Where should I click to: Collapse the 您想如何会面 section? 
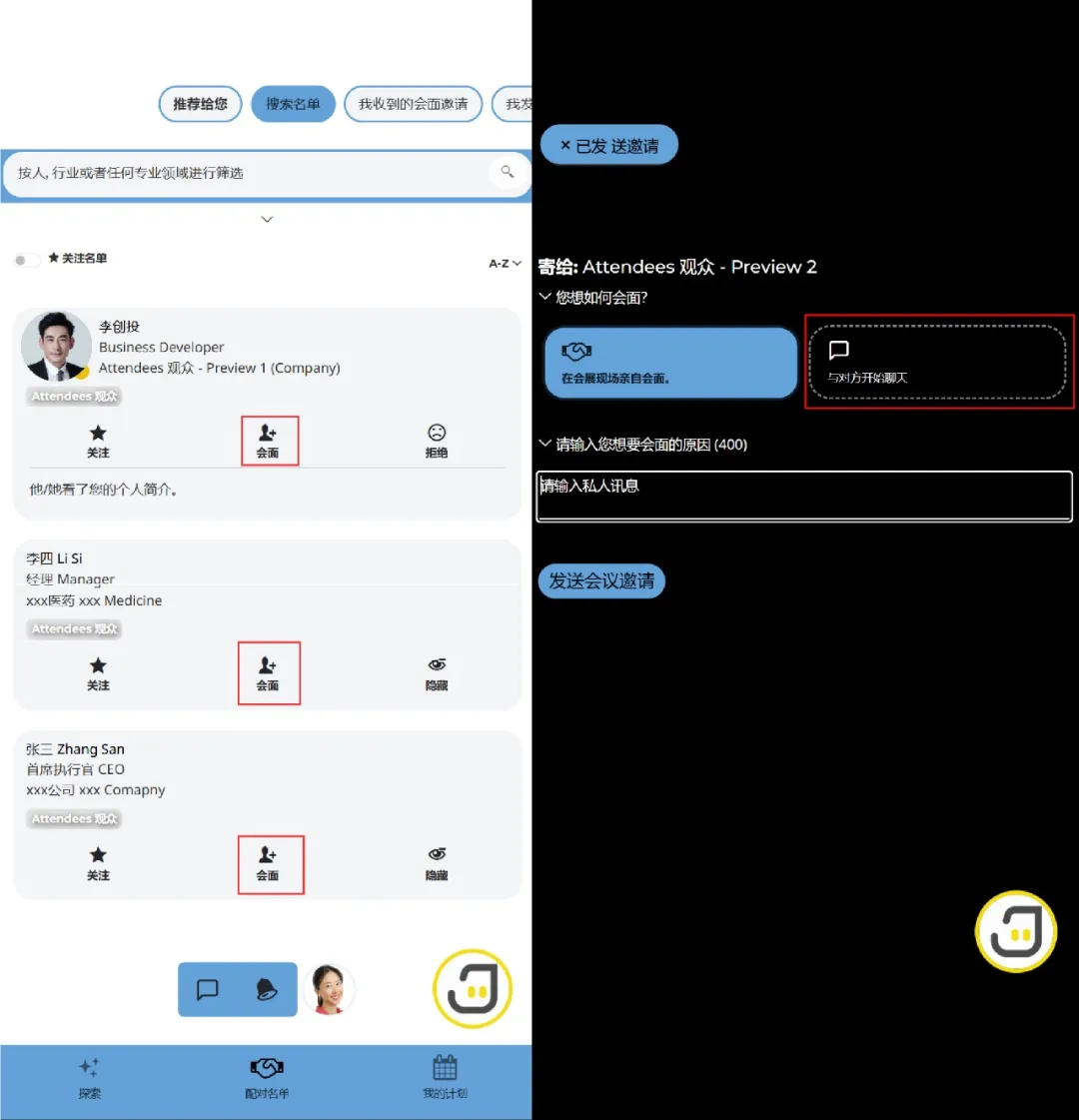click(x=544, y=297)
